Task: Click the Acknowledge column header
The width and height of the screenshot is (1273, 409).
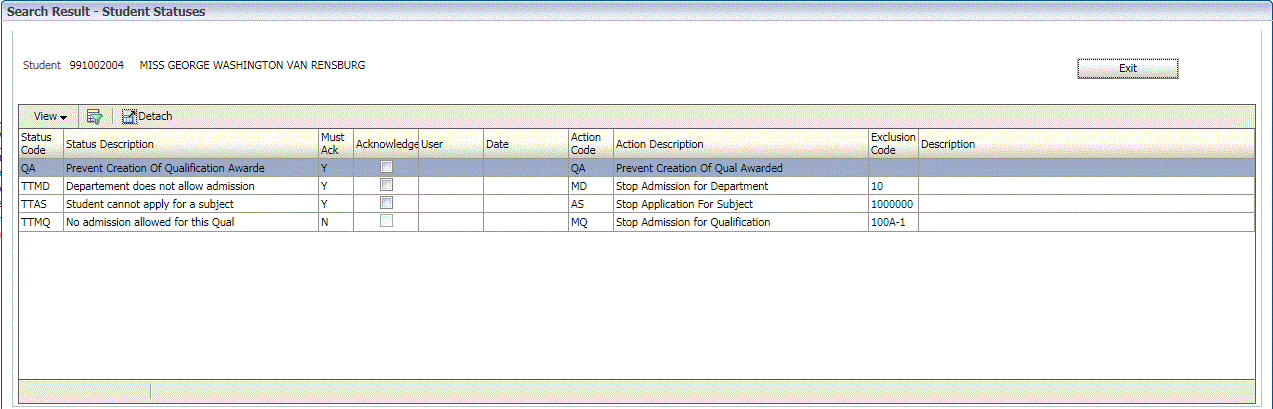Action: coord(386,144)
